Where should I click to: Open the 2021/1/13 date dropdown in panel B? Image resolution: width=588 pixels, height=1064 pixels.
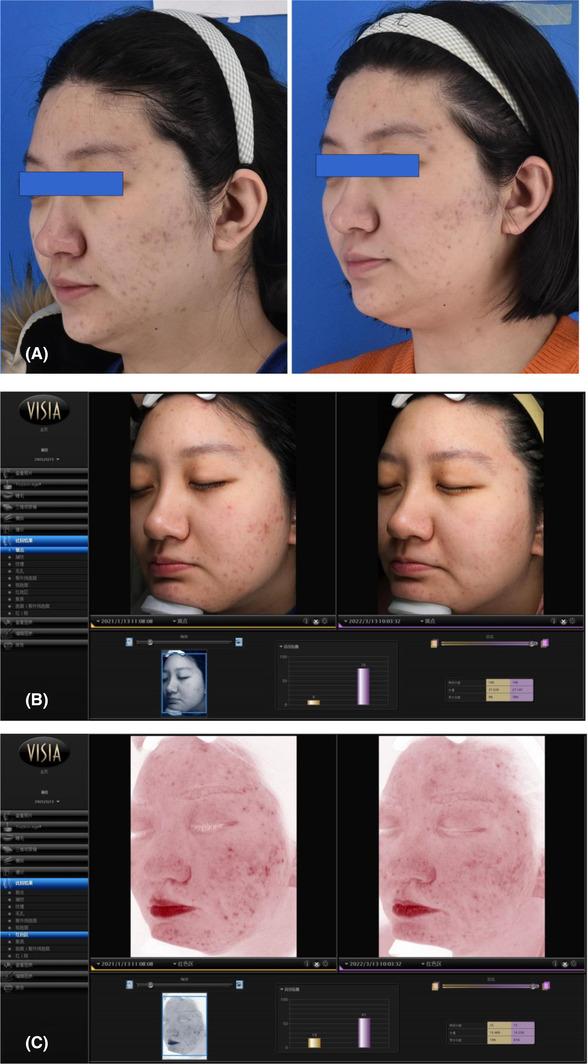click(125, 620)
